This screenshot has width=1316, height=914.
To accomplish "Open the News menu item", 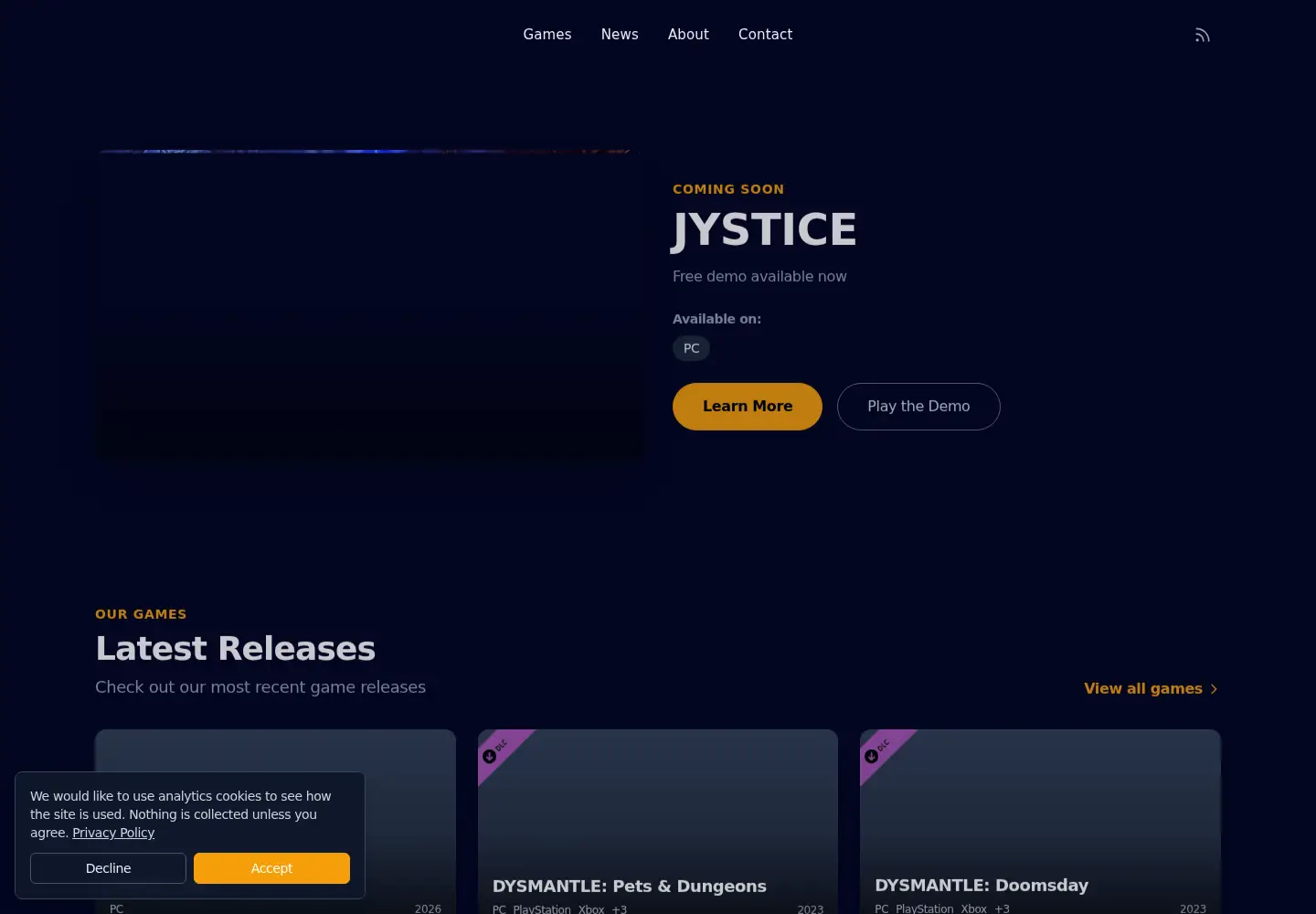I will coord(620,35).
